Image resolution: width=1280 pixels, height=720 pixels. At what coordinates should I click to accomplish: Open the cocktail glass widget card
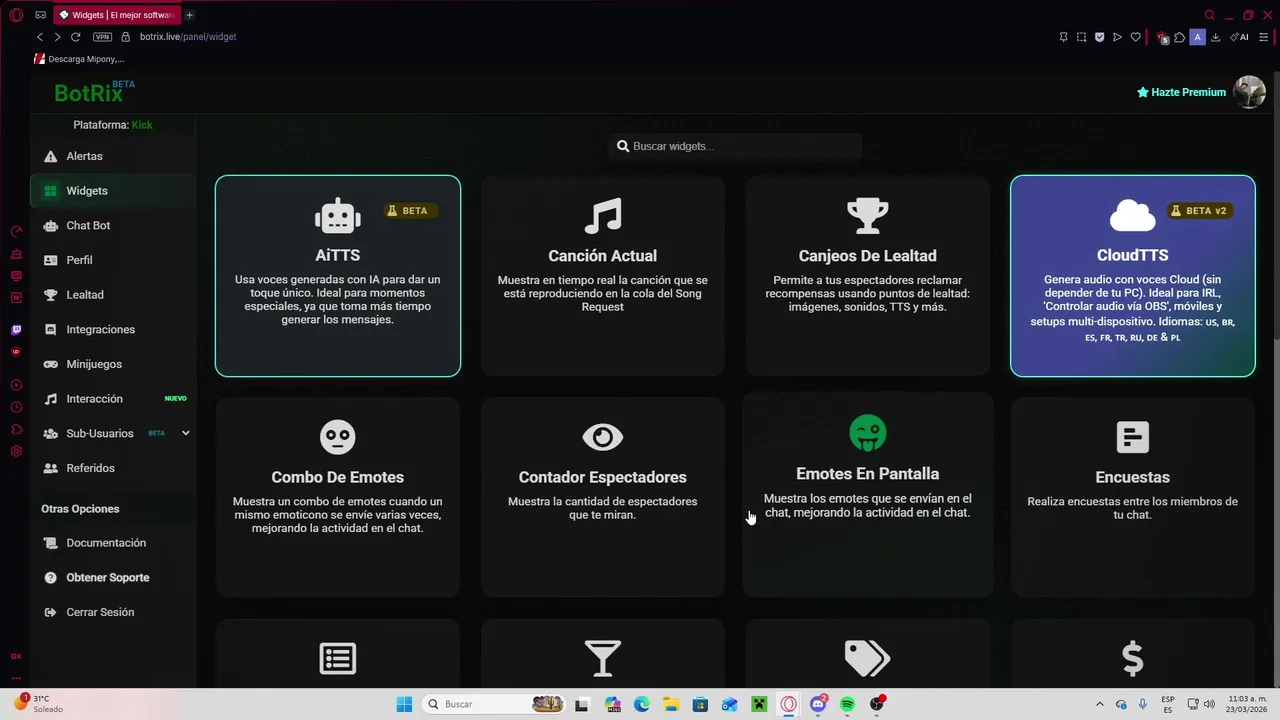pyautogui.click(x=603, y=653)
